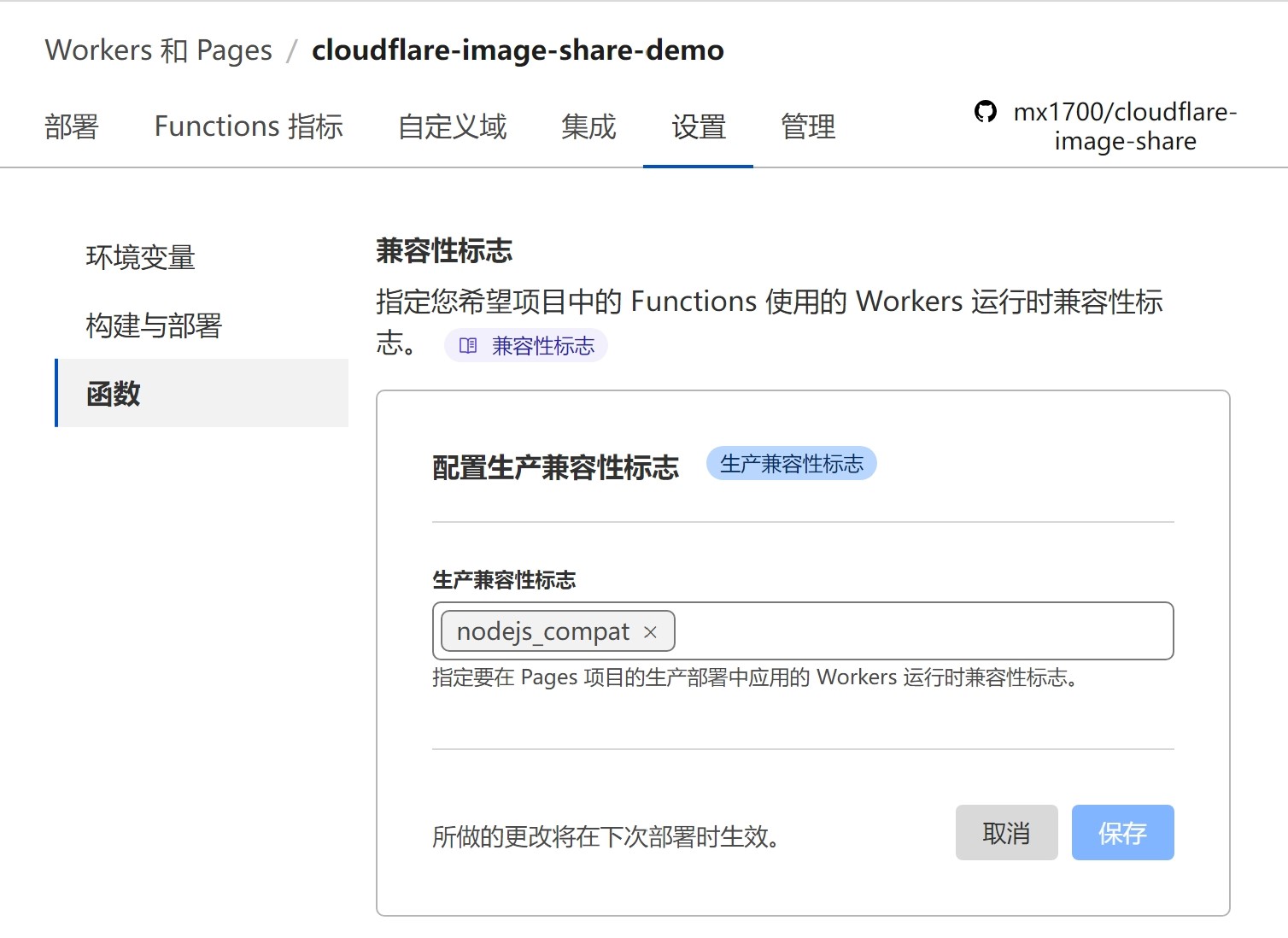Switch to the 管理 tab
1288x938 pixels.
click(806, 126)
